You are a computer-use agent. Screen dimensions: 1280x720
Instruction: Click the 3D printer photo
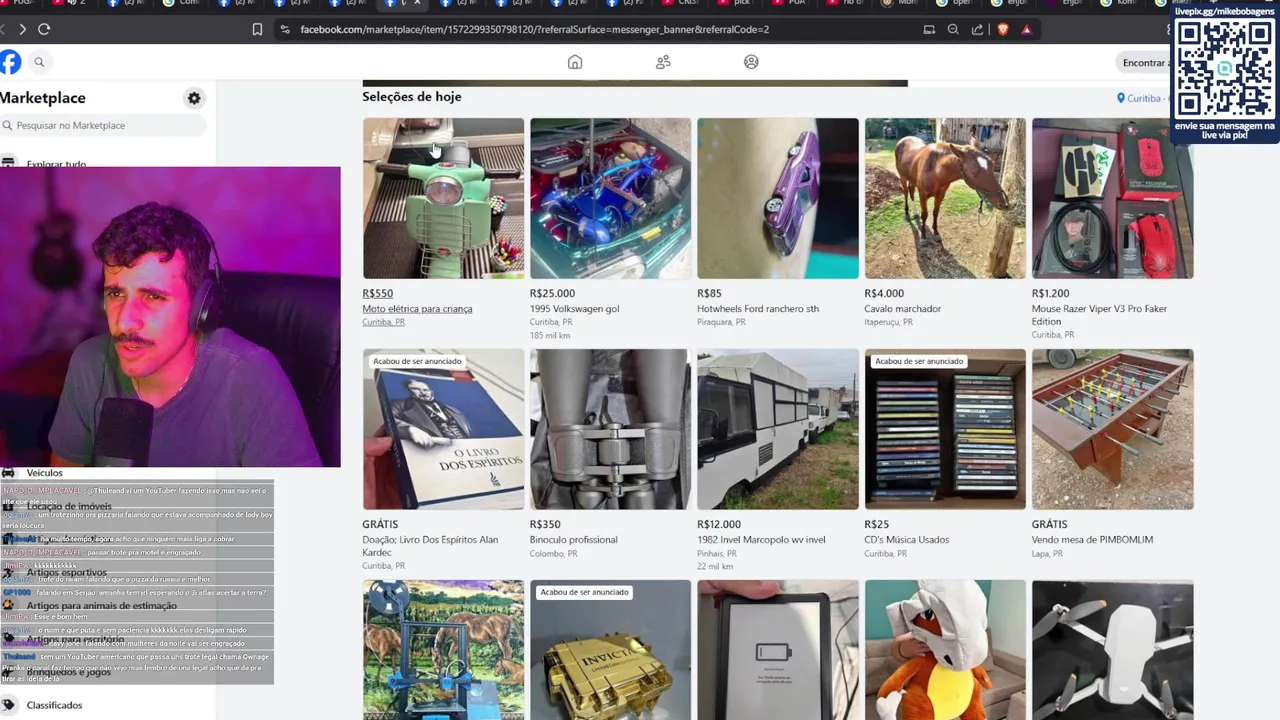point(443,650)
